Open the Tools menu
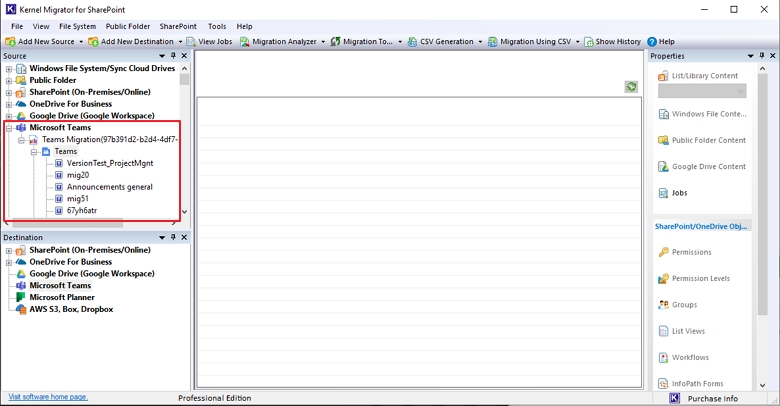 [217, 26]
